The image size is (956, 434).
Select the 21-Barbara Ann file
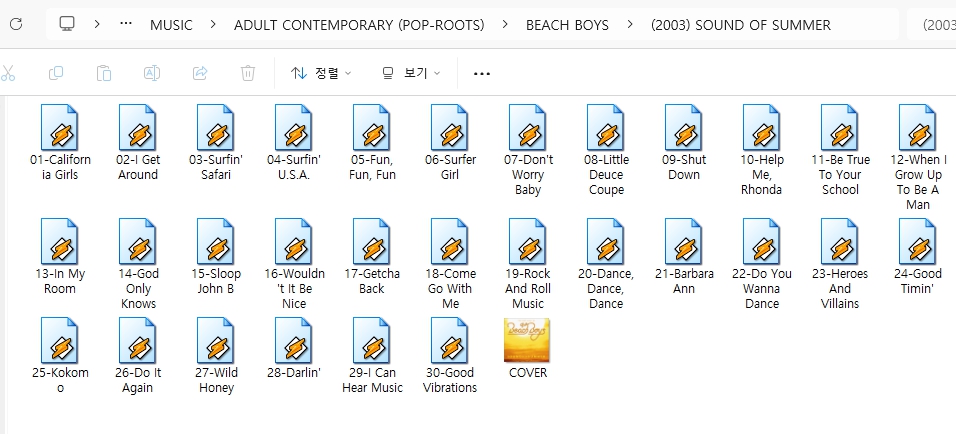coord(684,257)
